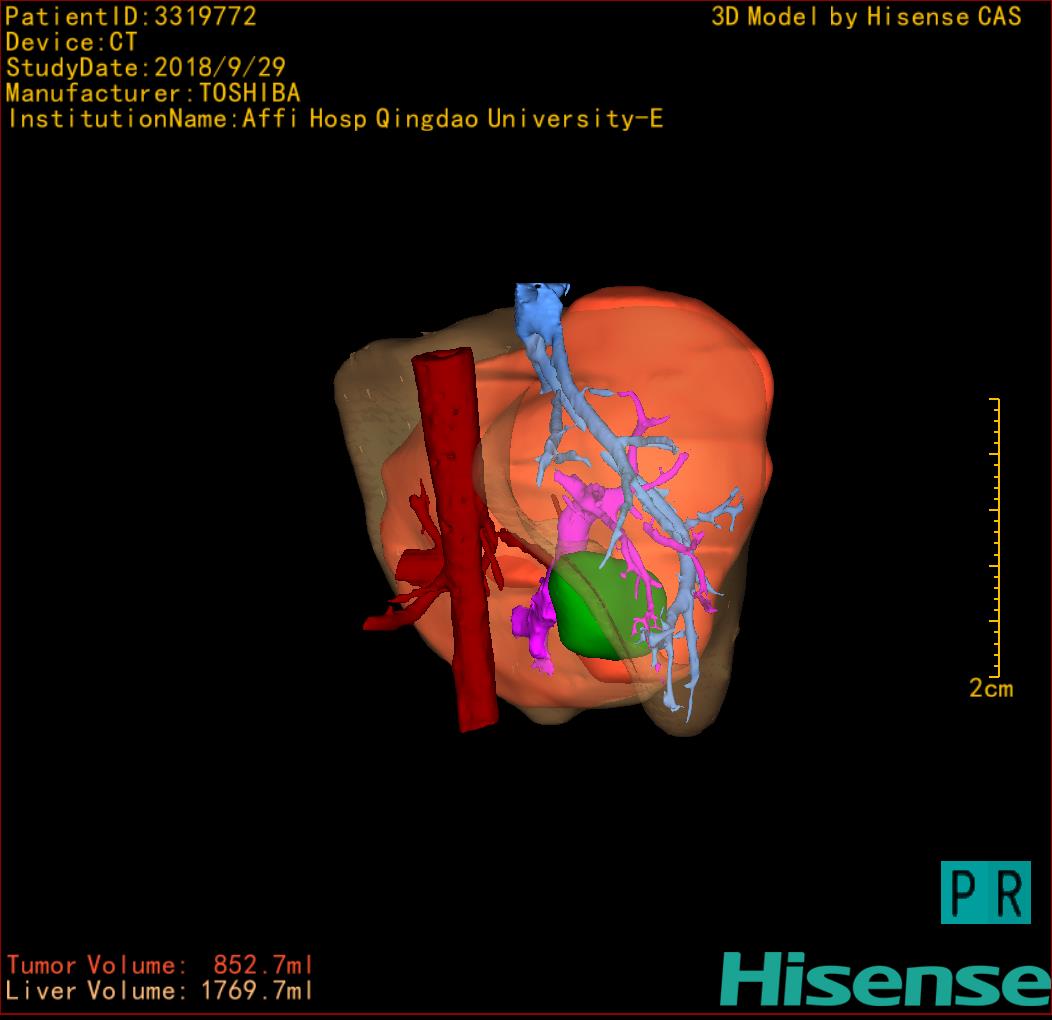Click the yellow scale bar ruler
Screen dimensions: 1052x1020
coord(996,538)
